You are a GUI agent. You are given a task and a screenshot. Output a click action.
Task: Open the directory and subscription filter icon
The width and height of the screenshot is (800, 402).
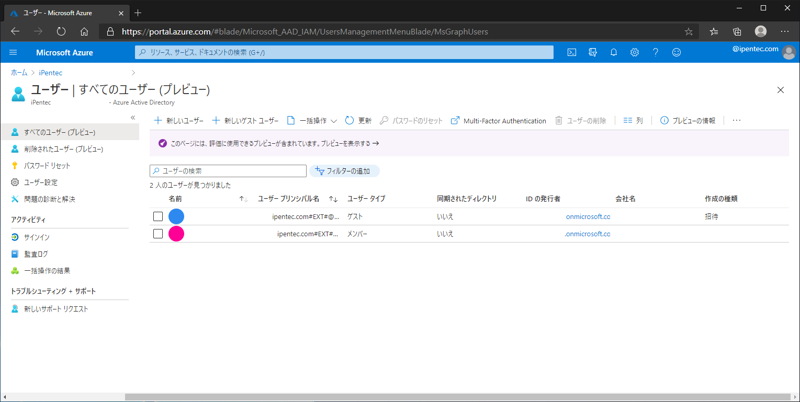(x=592, y=52)
